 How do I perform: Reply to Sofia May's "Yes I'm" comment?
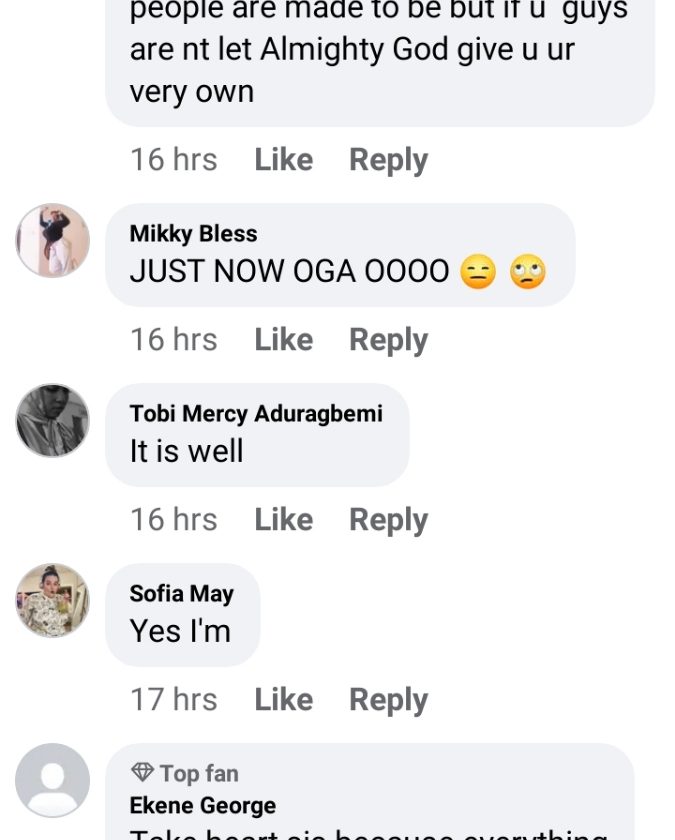388,700
